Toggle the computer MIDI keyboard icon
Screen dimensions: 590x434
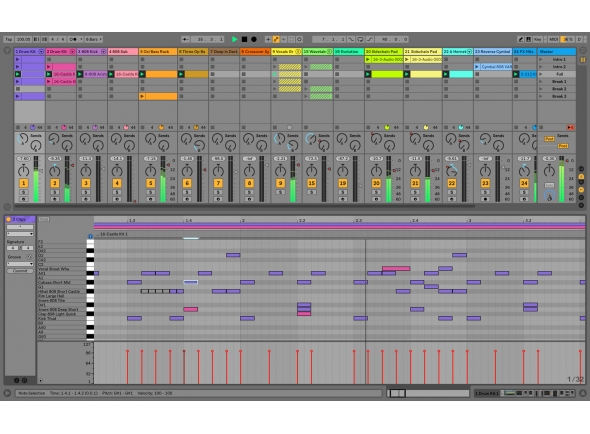tap(528, 39)
